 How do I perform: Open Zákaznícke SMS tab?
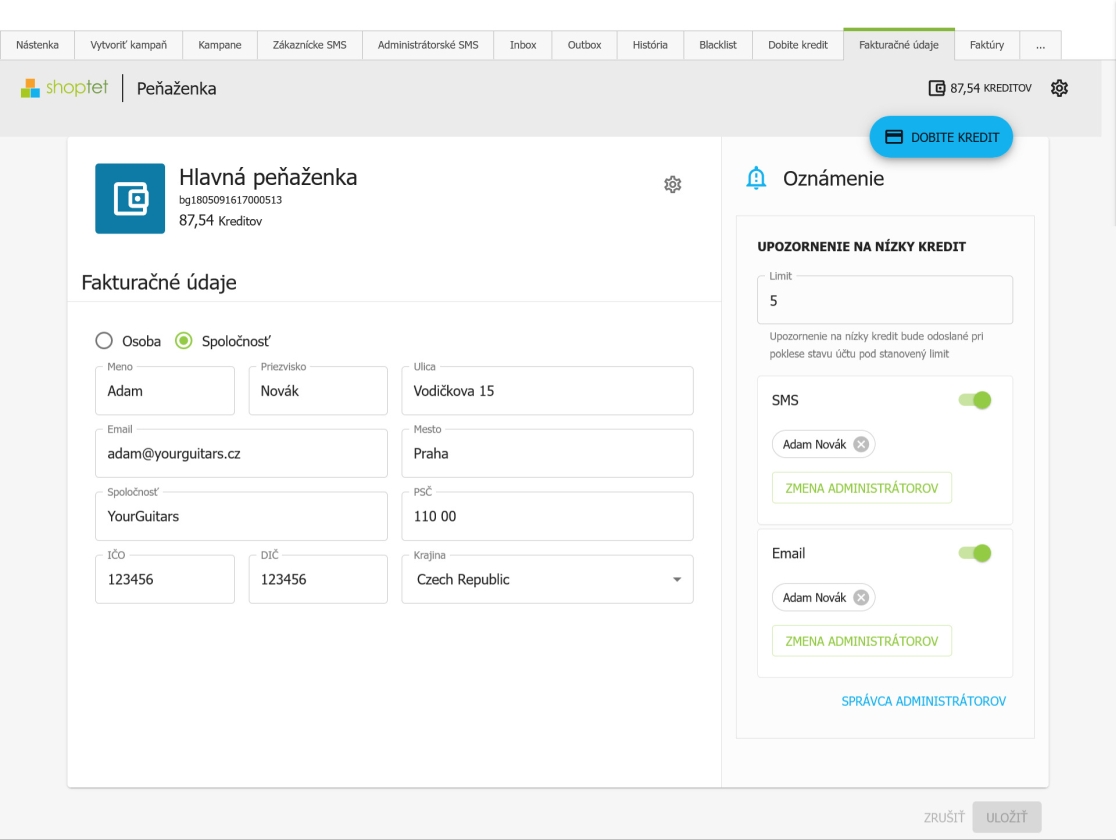pos(310,45)
